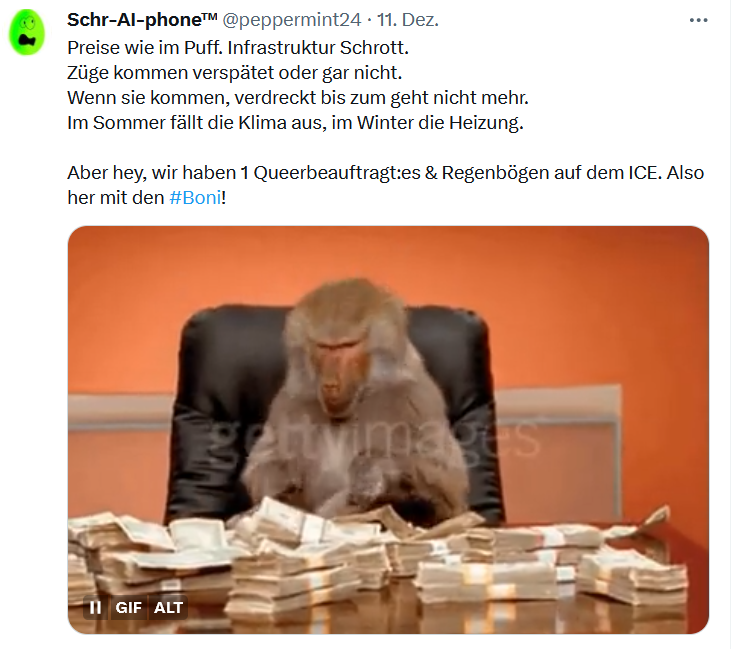Open the #Boni hashtag link
Image resolution: width=733 pixels, height=649 pixels.
point(195,198)
